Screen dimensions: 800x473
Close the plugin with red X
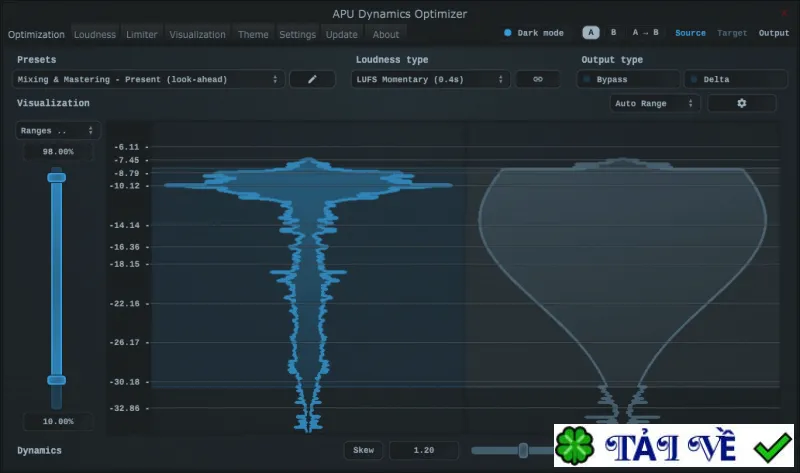(x=784, y=13)
